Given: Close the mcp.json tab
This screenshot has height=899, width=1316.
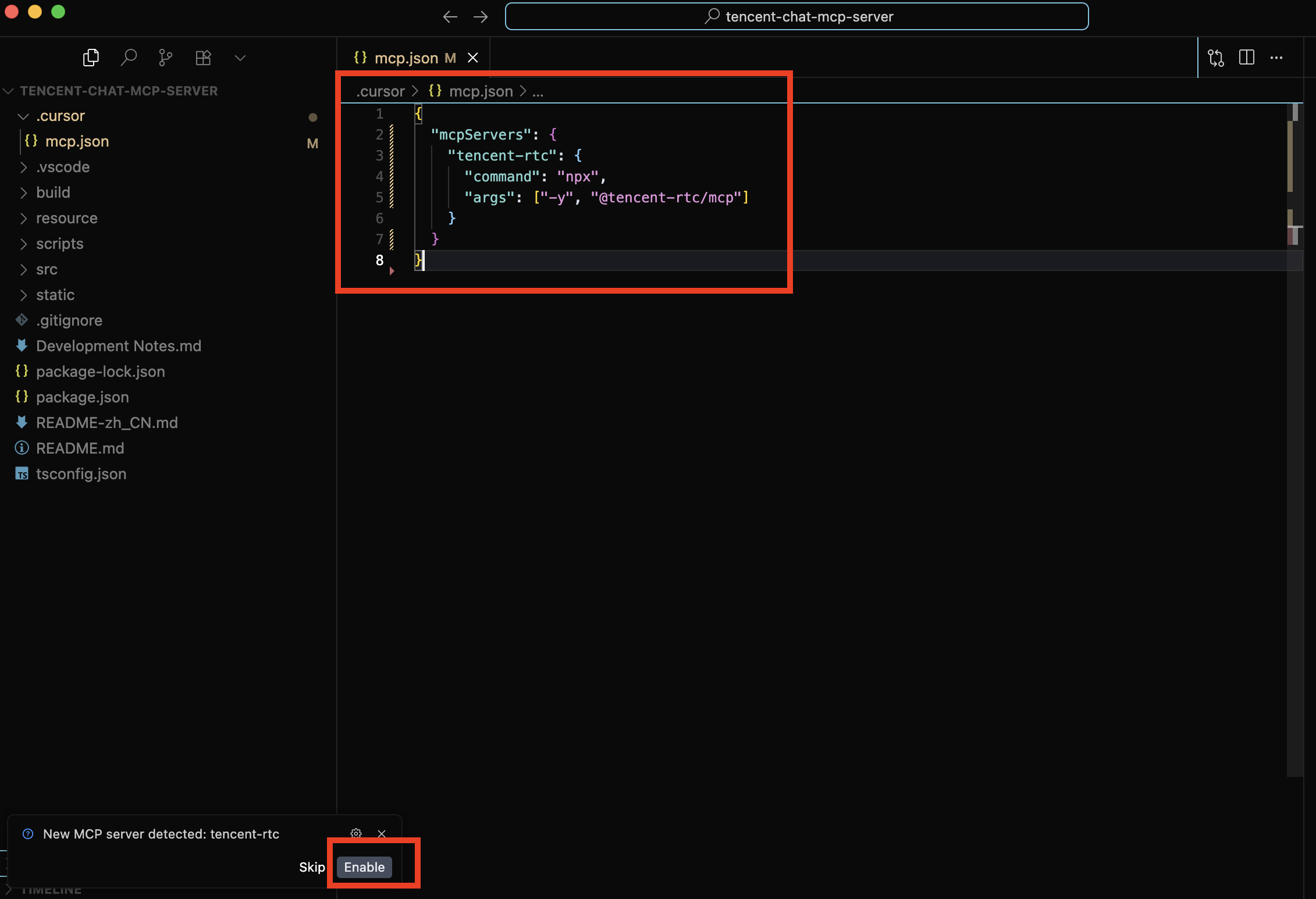Looking at the screenshot, I should tap(473, 58).
